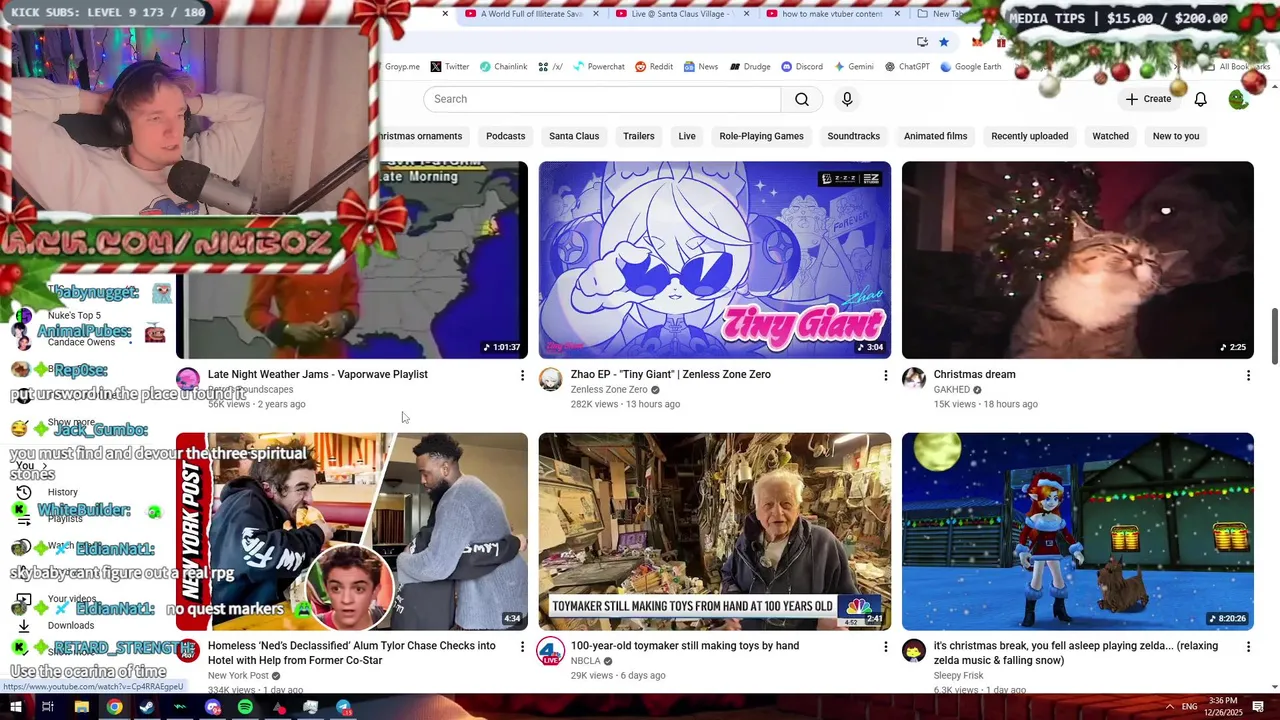Screen dimensions: 1280x720
Task: Open the News bookmark
Action: click(x=701, y=67)
